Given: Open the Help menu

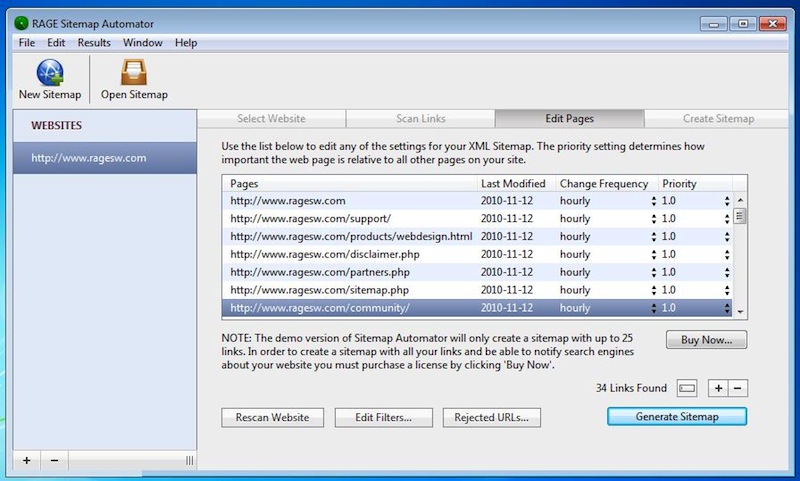Looking at the screenshot, I should (x=186, y=43).
